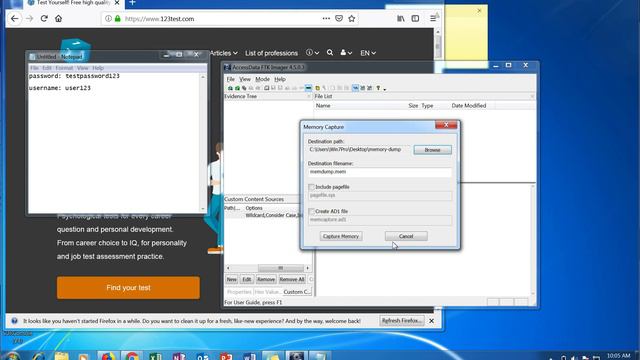Open FTK Imager File menu
The height and width of the screenshot is (360, 640).
231,79
